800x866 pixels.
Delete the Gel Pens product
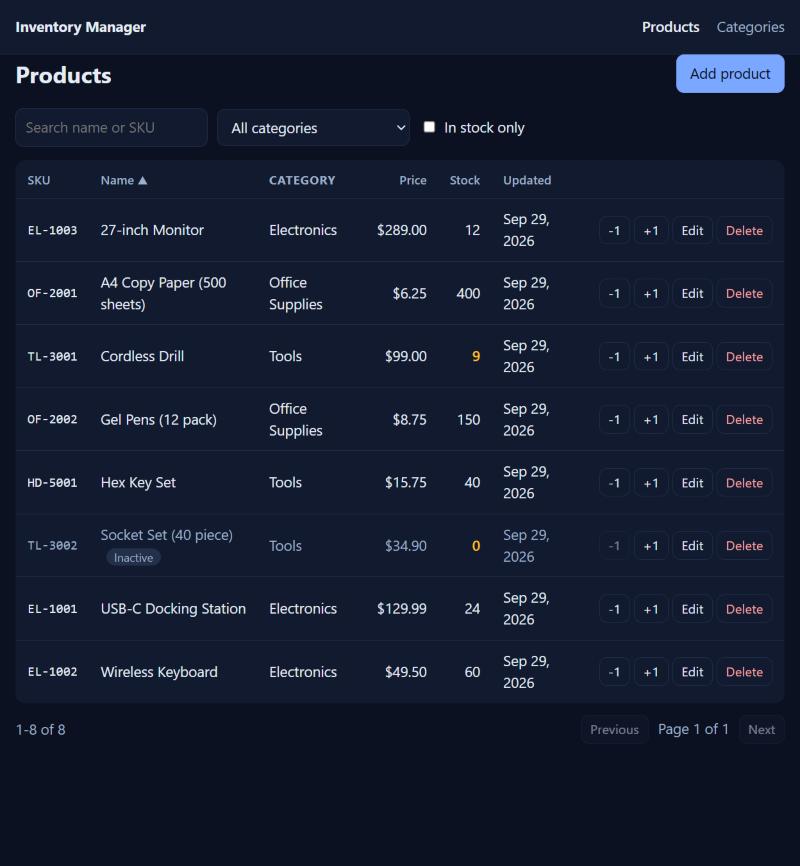pyautogui.click(x=744, y=420)
